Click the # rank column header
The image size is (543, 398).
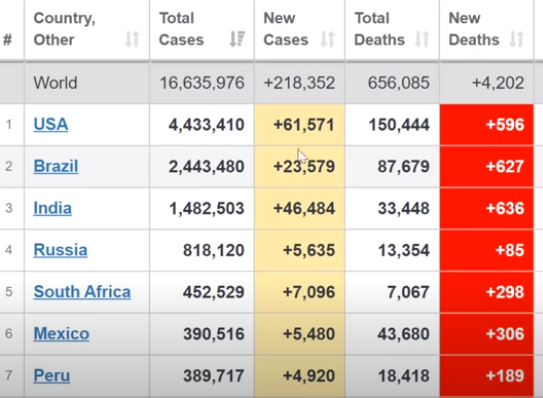point(8,39)
